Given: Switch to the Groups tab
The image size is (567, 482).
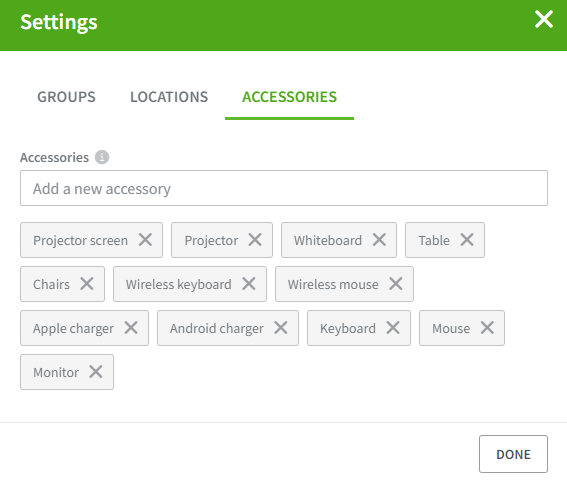Looking at the screenshot, I should tap(67, 97).
